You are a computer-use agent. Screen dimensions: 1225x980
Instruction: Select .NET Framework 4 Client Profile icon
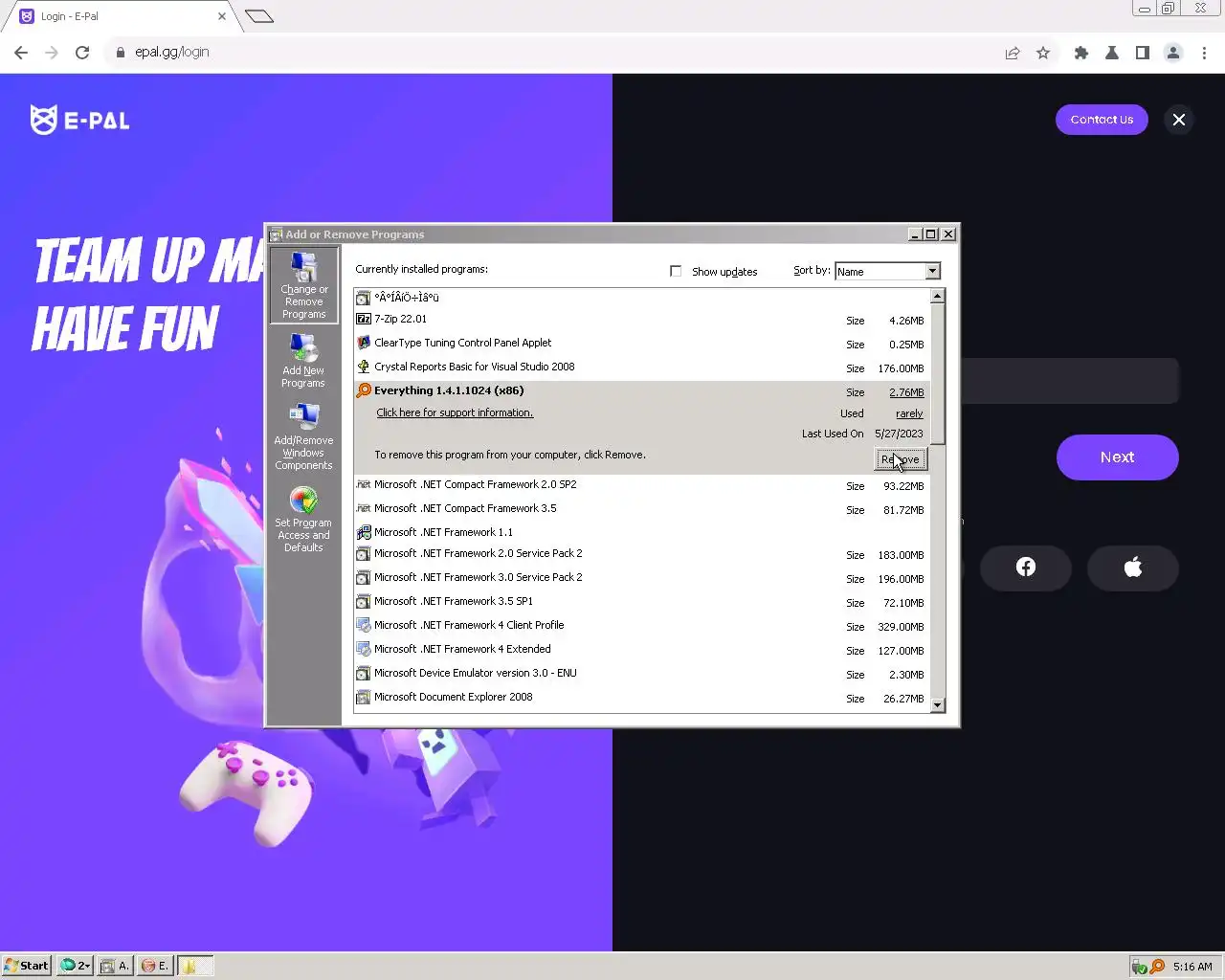click(364, 625)
